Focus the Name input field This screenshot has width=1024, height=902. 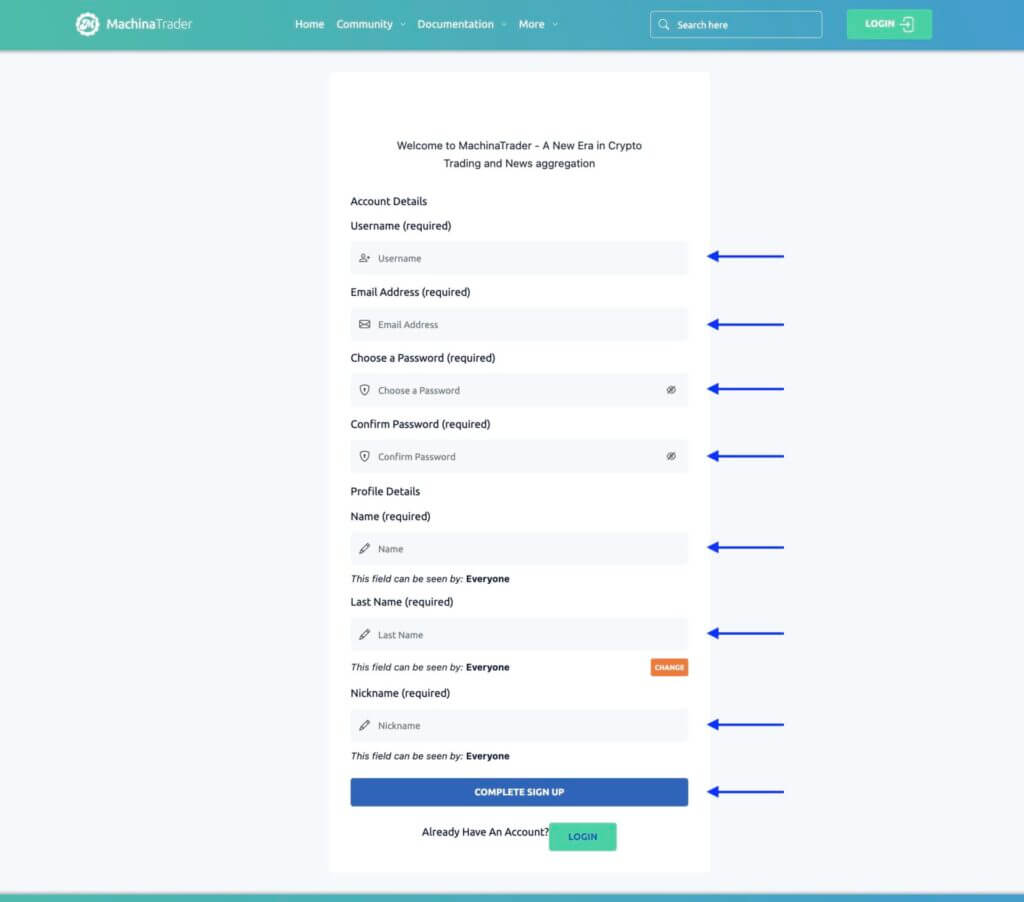(x=519, y=549)
